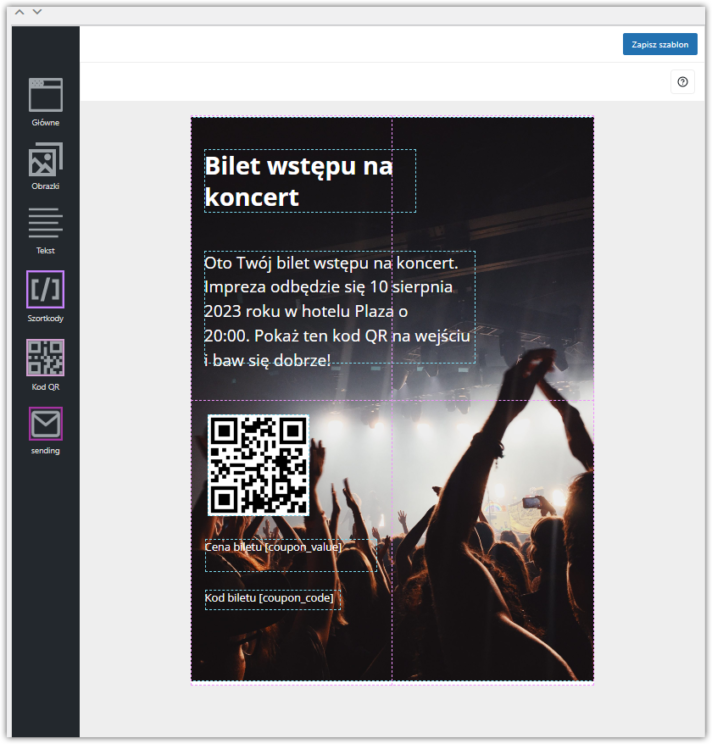The image size is (712, 744).
Task: Expand panel with the down arrow
Action: [37, 12]
